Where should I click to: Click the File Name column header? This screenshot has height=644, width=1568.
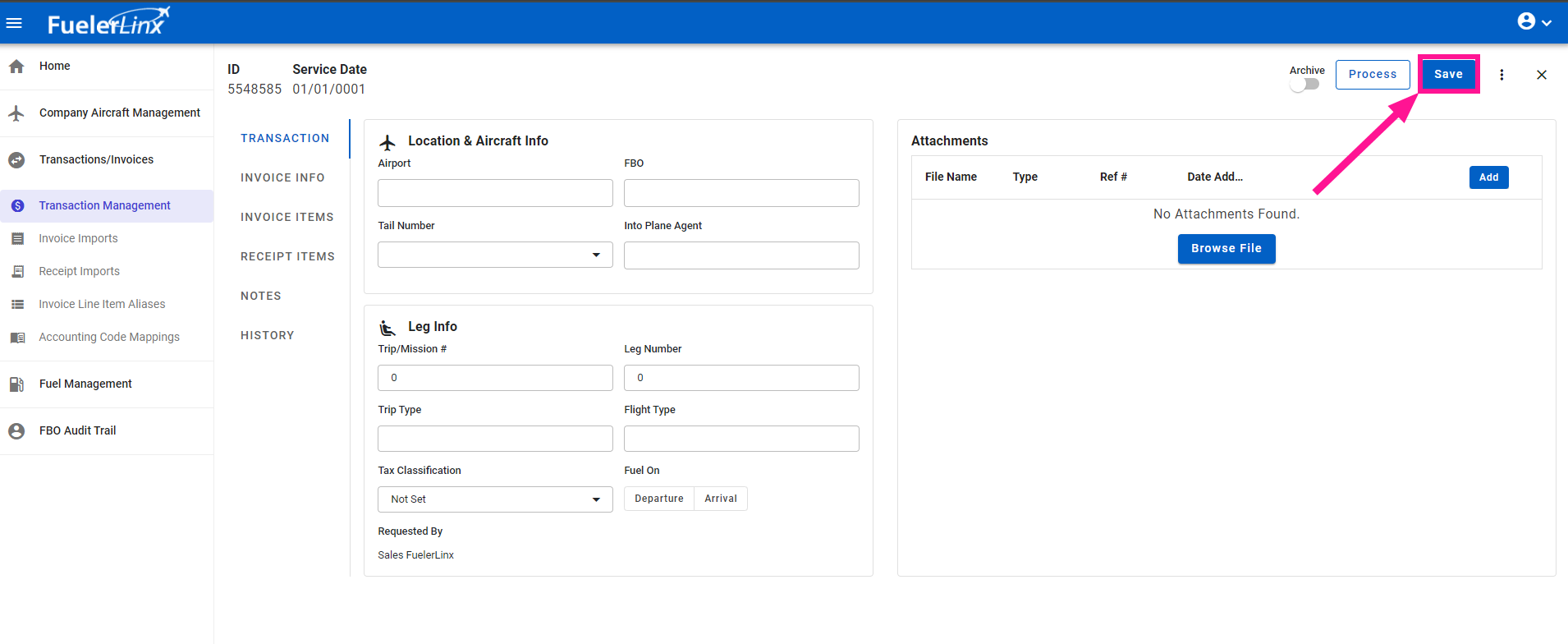pos(951,177)
